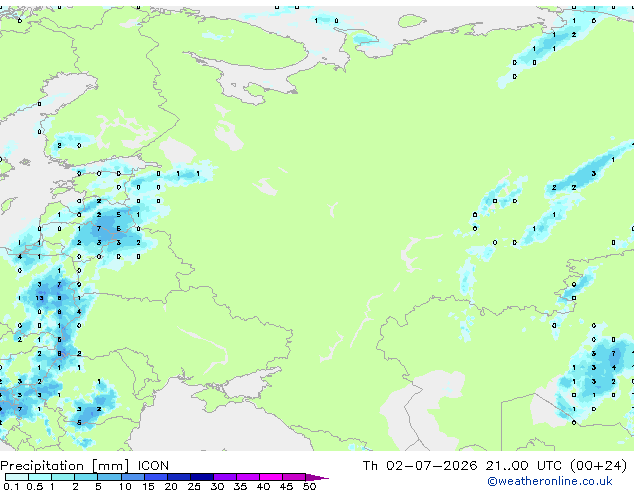Pick the 45 to 50 mm legend swatch

pos(294,477)
